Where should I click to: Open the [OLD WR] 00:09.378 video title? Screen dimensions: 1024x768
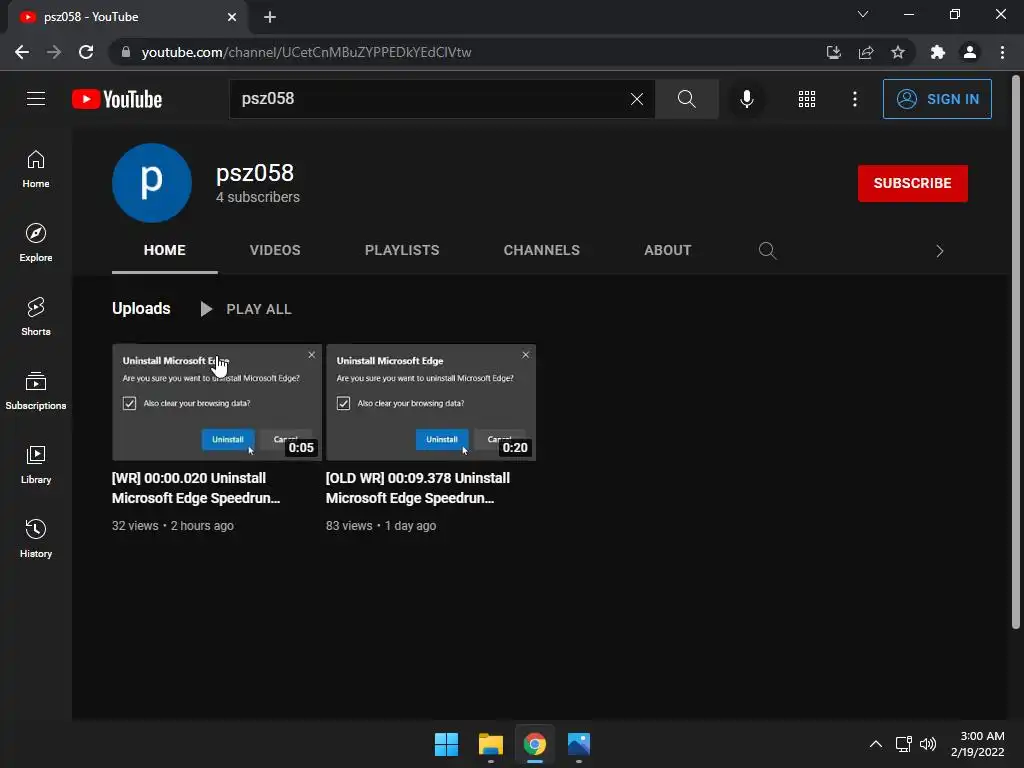pos(418,488)
